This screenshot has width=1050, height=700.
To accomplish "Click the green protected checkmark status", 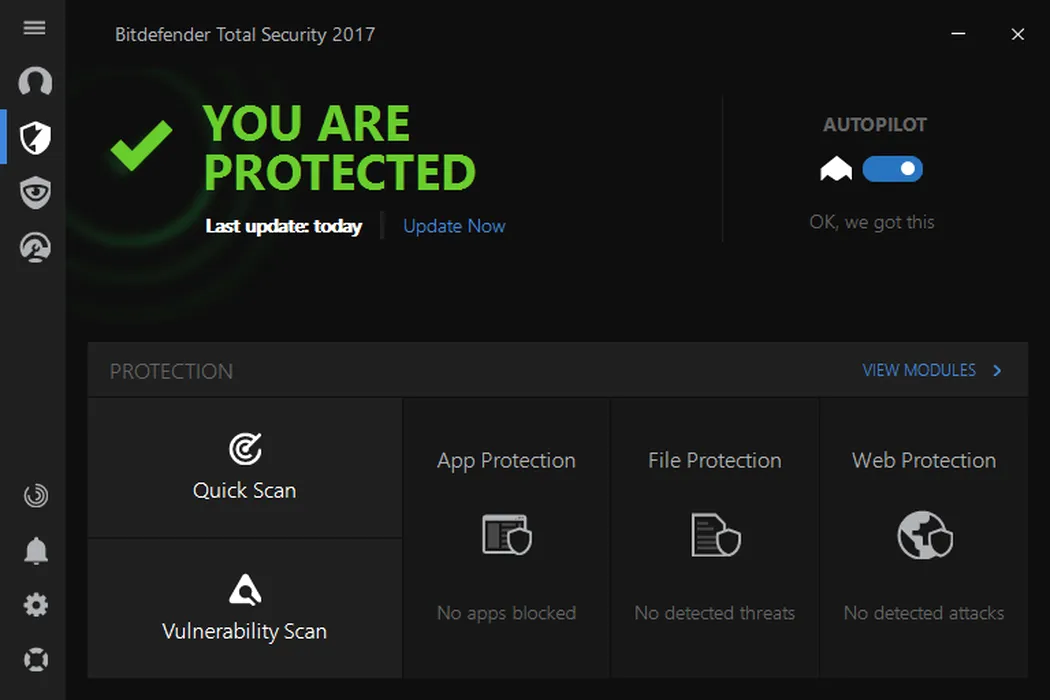I will coord(141,146).
